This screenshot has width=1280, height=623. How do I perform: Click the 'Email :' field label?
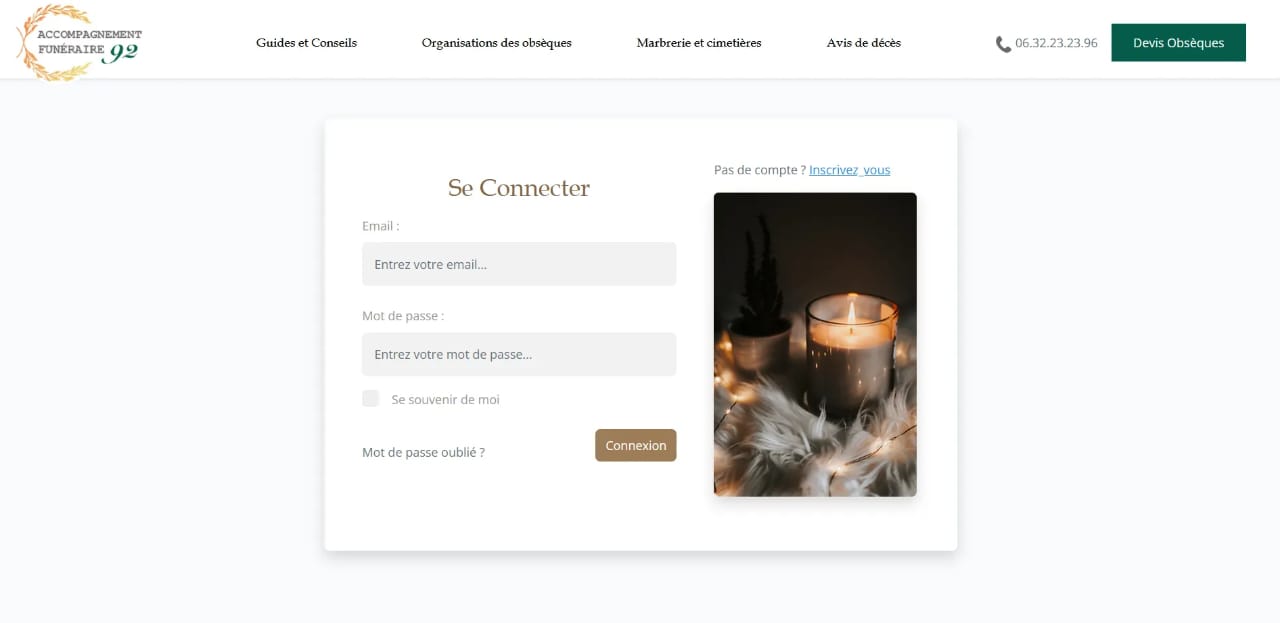pyautogui.click(x=381, y=226)
